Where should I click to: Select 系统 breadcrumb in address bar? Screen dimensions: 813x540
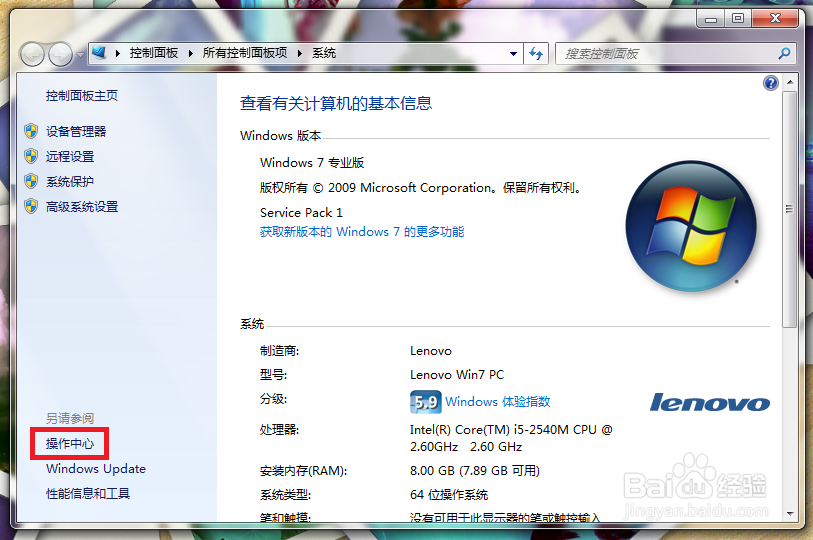tap(324, 53)
